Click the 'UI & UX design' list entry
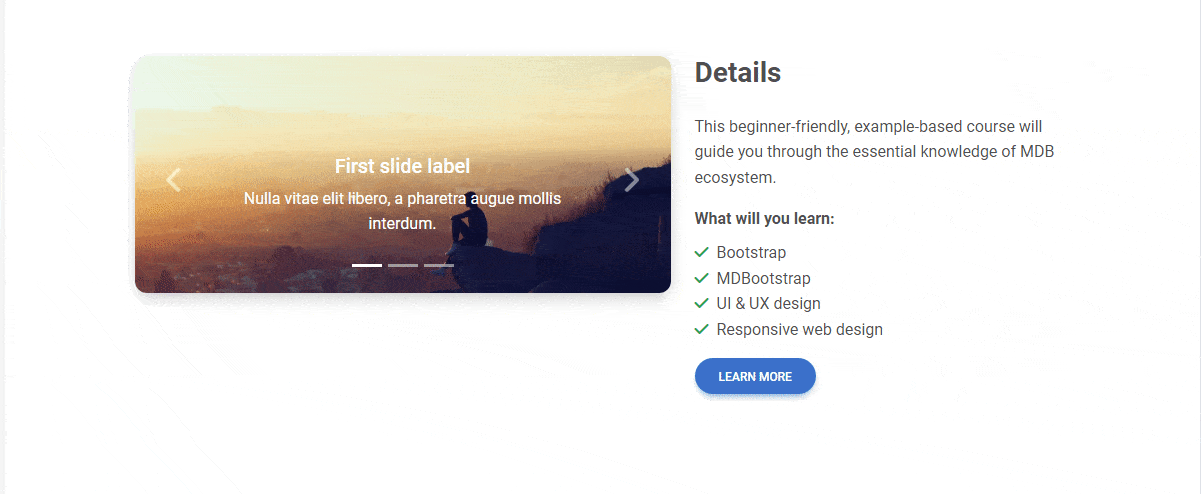 [768, 303]
